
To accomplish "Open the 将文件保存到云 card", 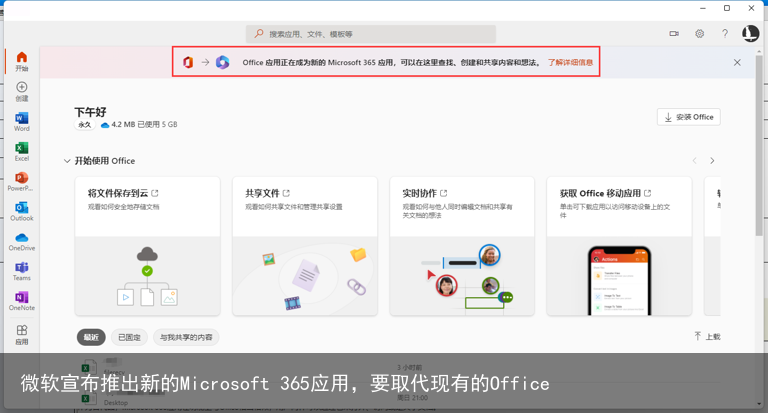I will click(x=147, y=246).
